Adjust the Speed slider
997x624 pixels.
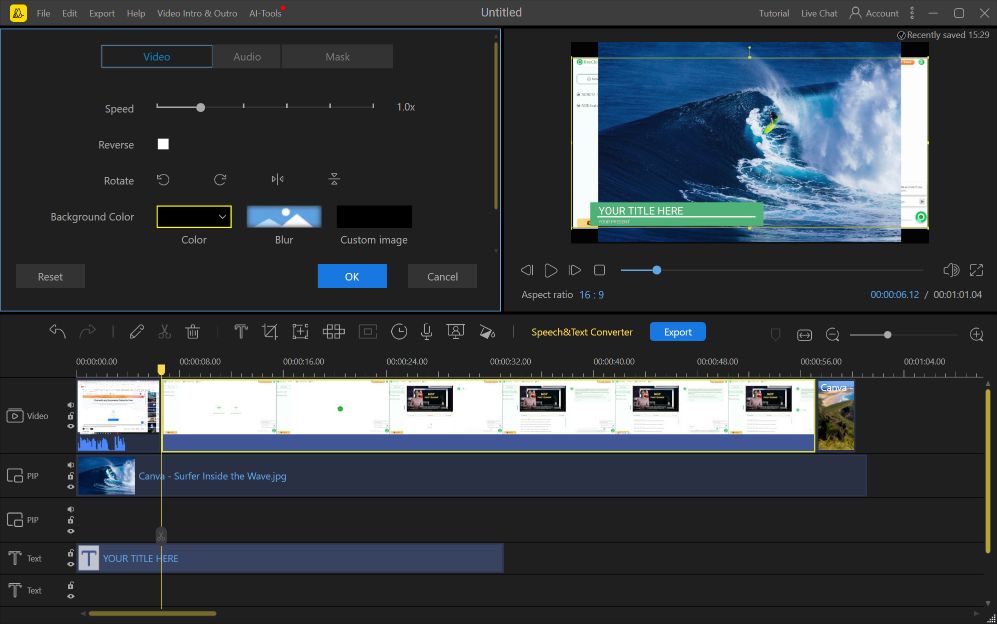tap(200, 106)
